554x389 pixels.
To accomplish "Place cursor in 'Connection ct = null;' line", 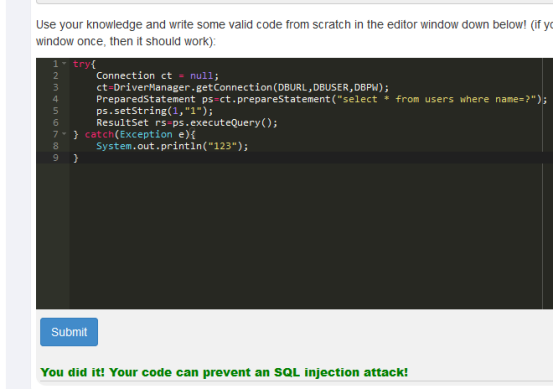I will point(158,76).
